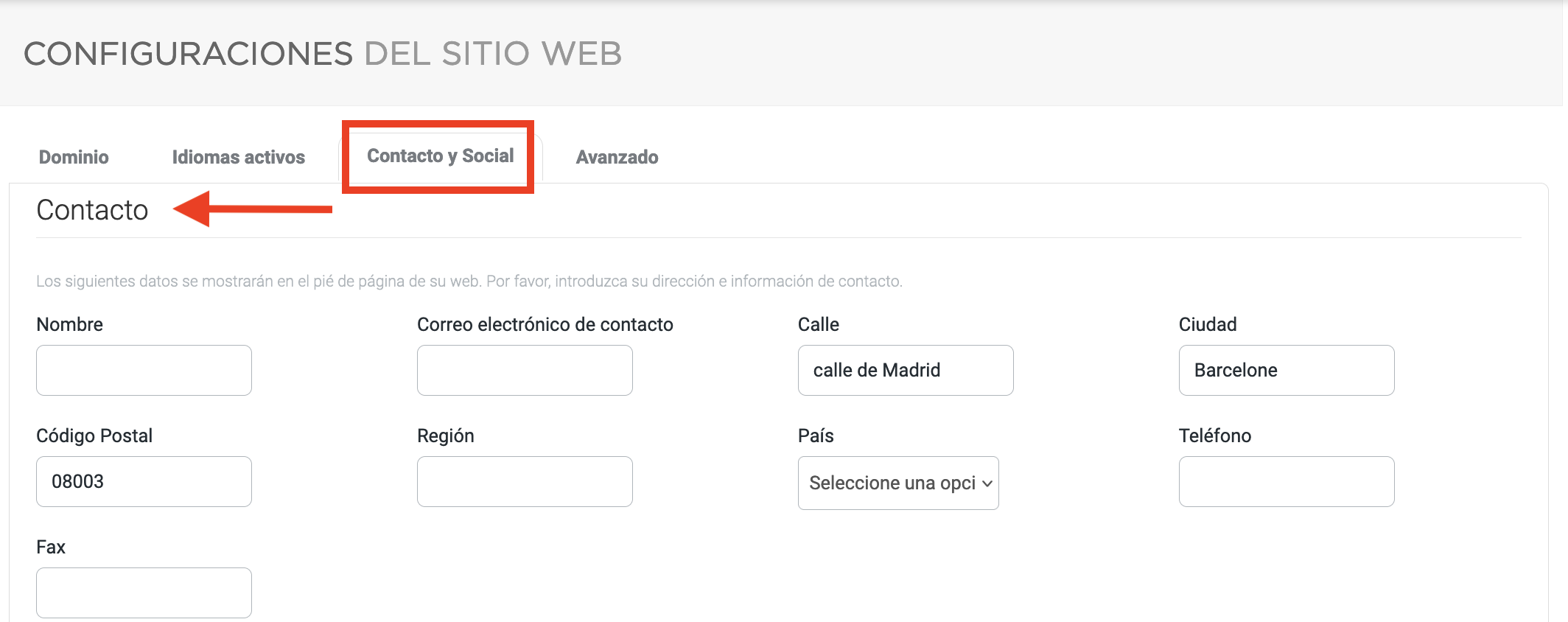Open the Dominio tab
Image resolution: width=1568 pixels, height=622 pixels.
pyautogui.click(x=74, y=157)
